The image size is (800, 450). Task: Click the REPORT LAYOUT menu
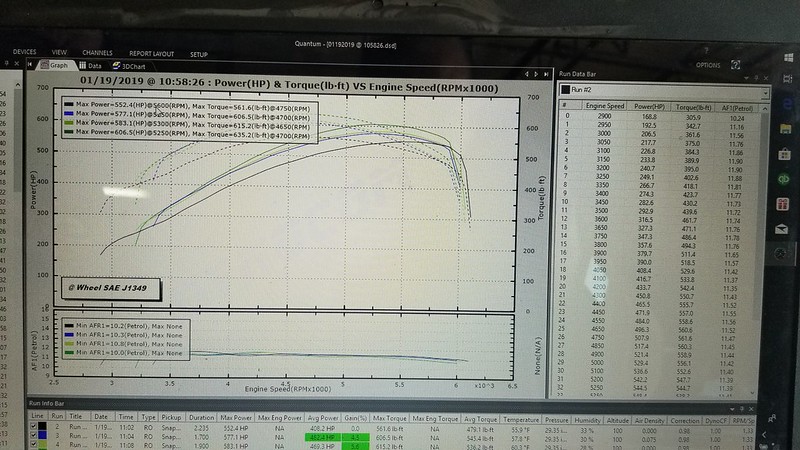pos(151,53)
